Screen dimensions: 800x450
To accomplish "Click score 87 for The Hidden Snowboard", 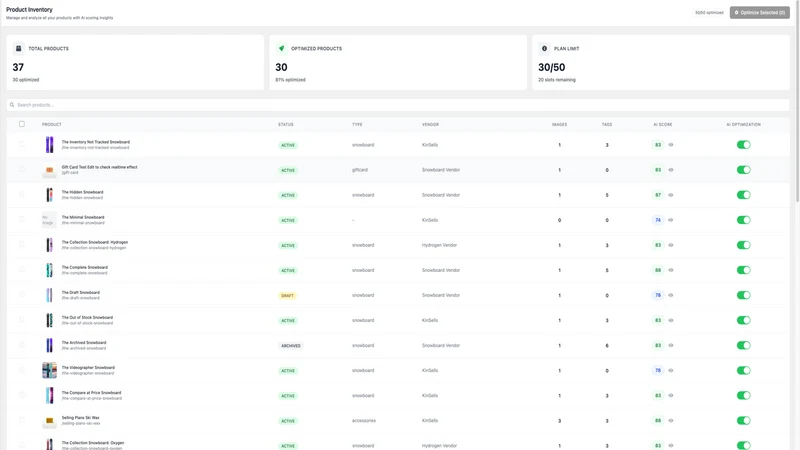I will click(x=658, y=195).
